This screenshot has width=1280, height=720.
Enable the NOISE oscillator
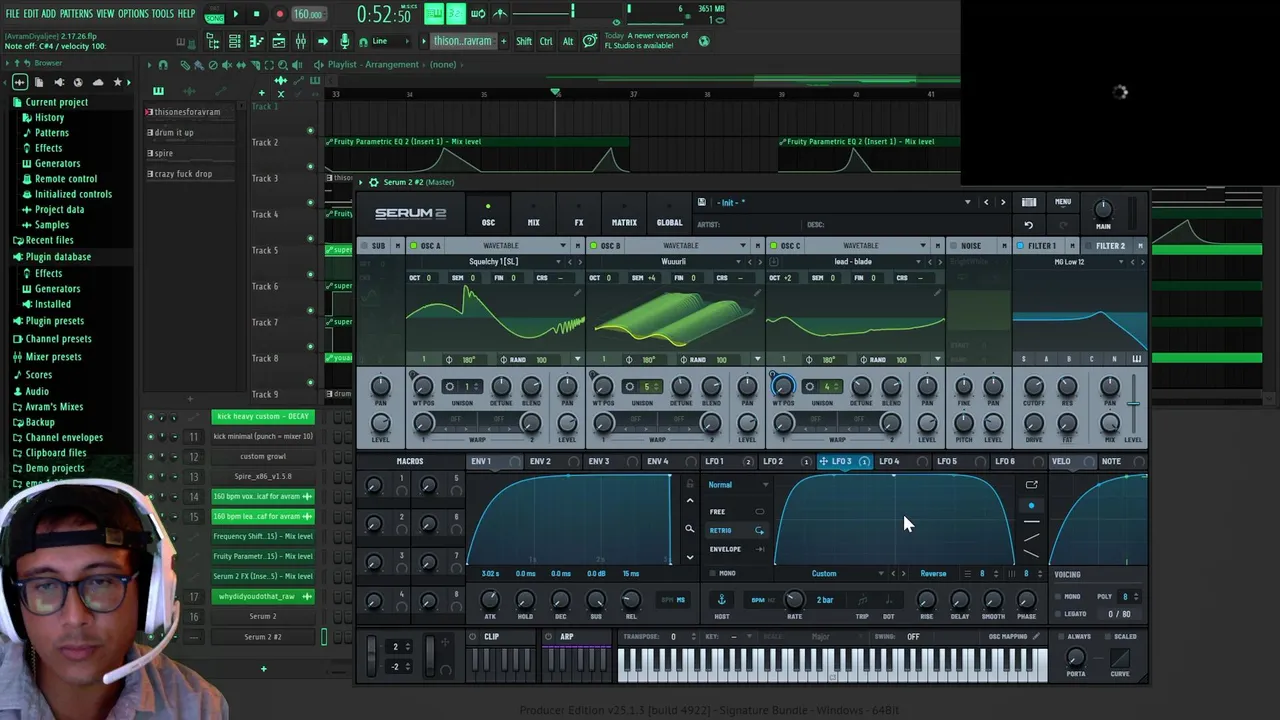click(x=954, y=246)
